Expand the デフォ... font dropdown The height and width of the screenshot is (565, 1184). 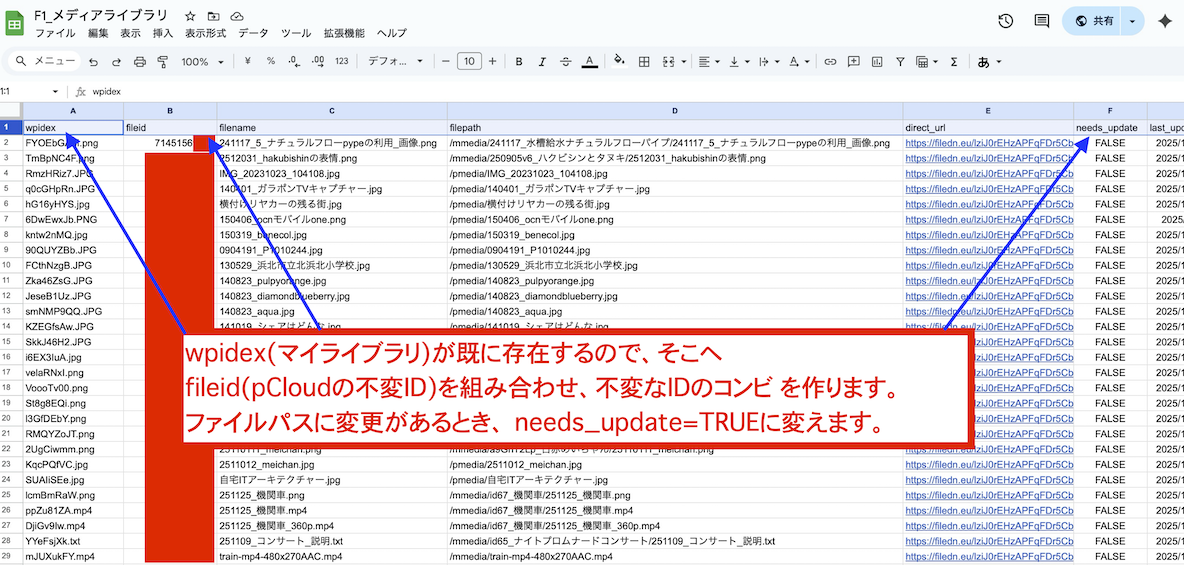[395, 62]
